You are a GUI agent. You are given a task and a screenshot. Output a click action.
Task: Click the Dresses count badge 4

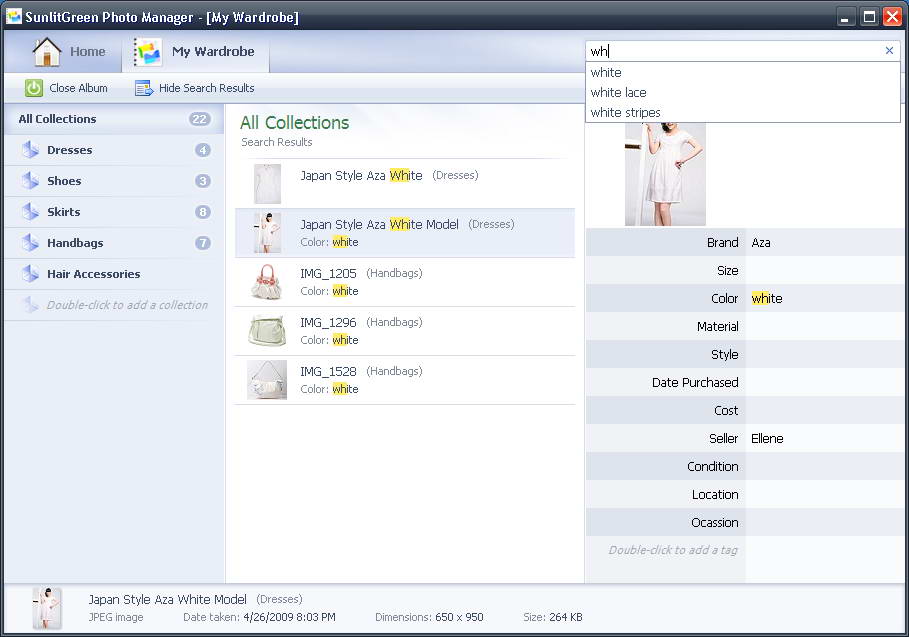pyautogui.click(x=202, y=150)
